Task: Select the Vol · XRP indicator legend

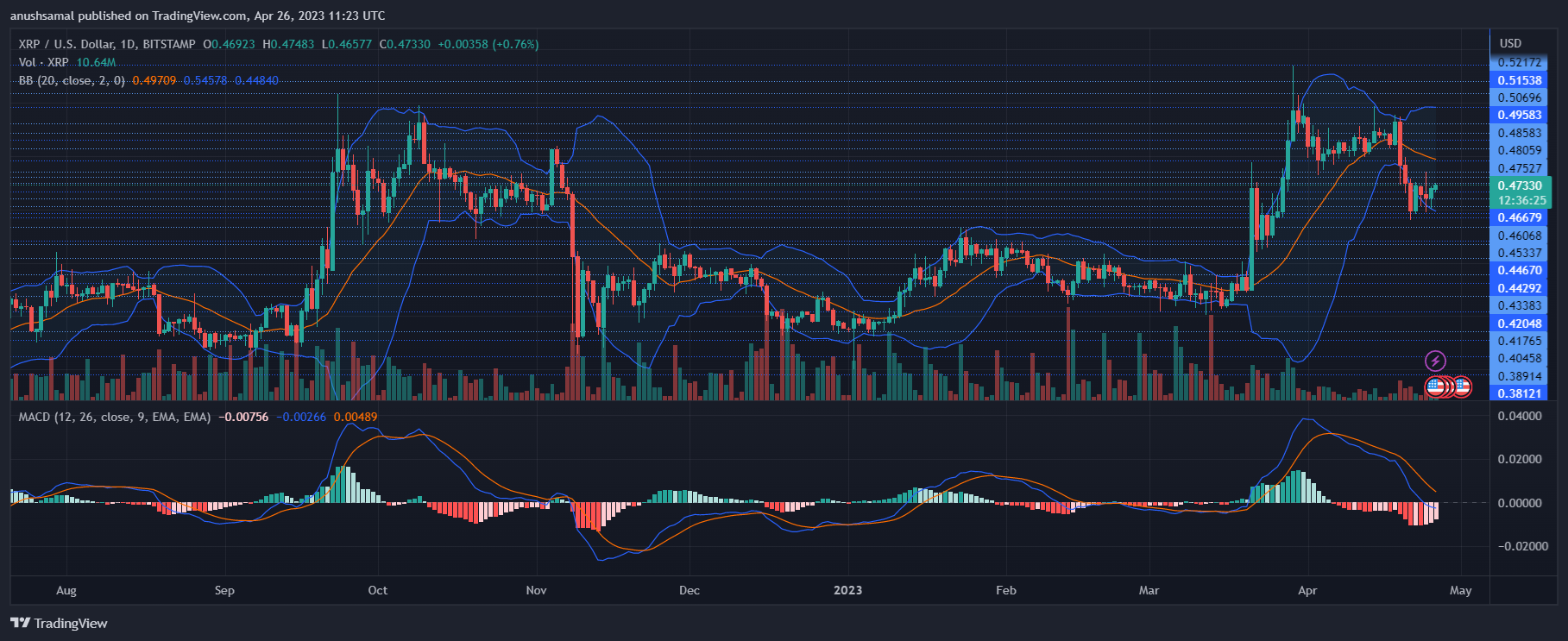Action: pyautogui.click(x=43, y=62)
